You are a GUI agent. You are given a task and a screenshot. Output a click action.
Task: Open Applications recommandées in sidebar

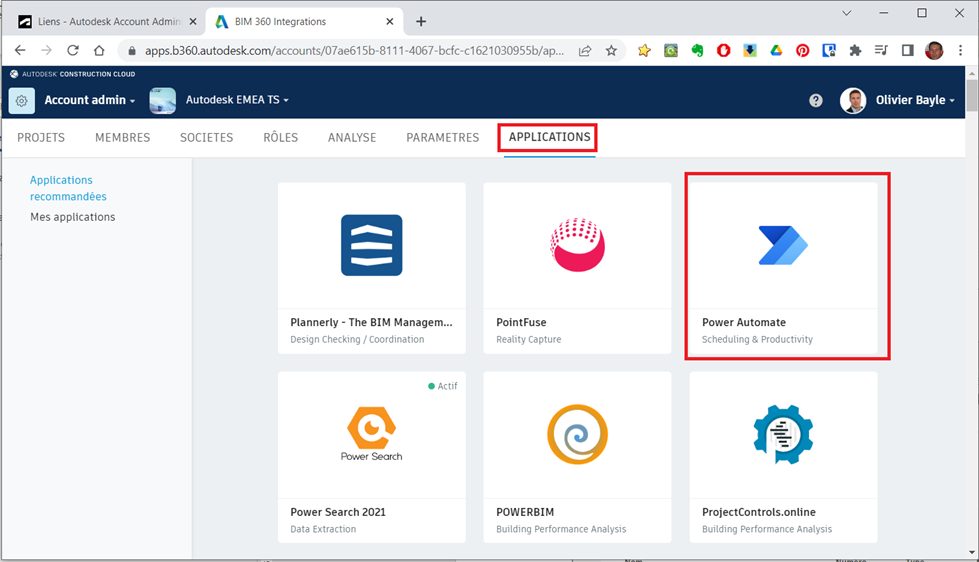tap(68, 188)
